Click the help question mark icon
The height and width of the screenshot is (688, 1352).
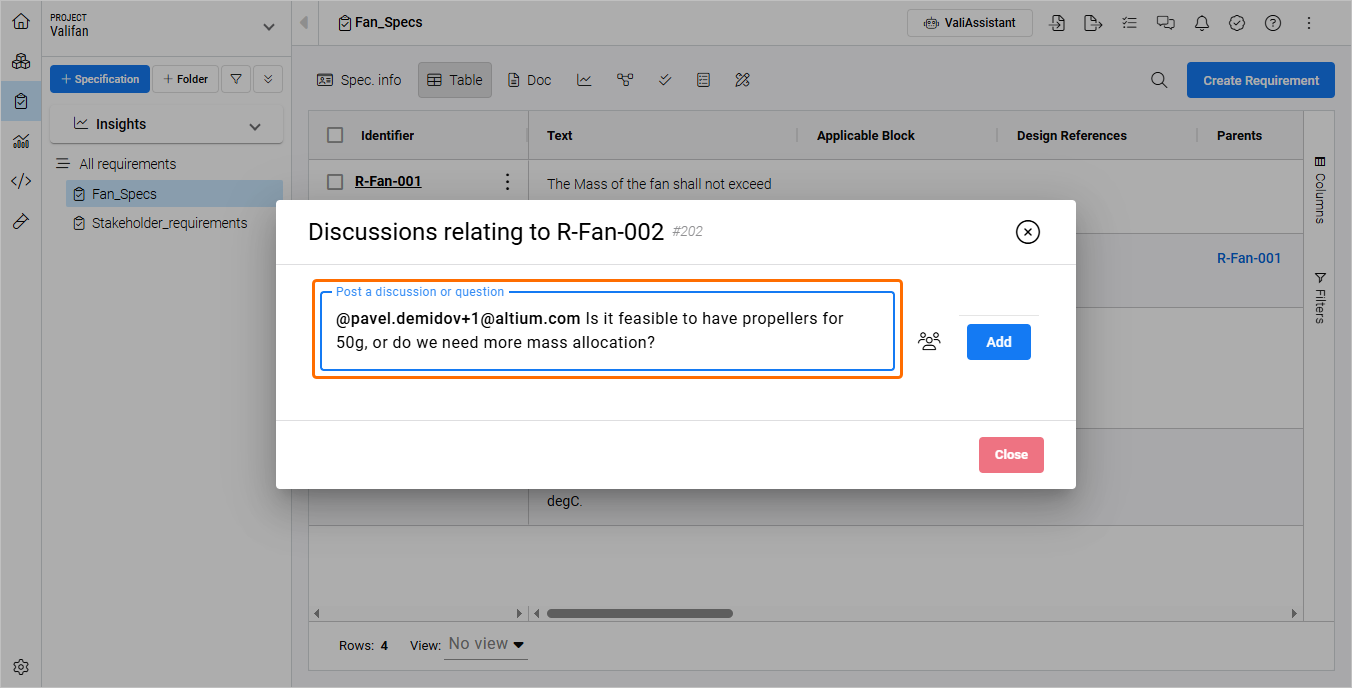click(x=1273, y=23)
